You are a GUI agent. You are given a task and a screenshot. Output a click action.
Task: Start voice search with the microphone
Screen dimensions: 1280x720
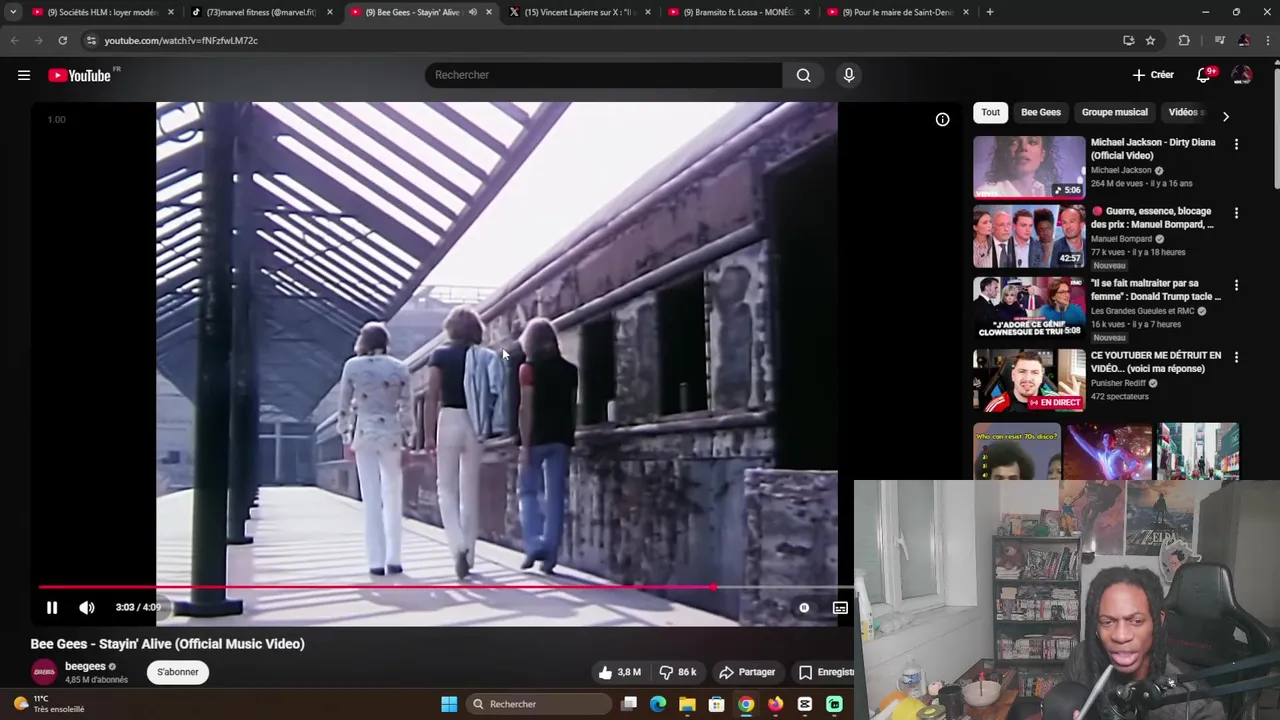(x=849, y=75)
